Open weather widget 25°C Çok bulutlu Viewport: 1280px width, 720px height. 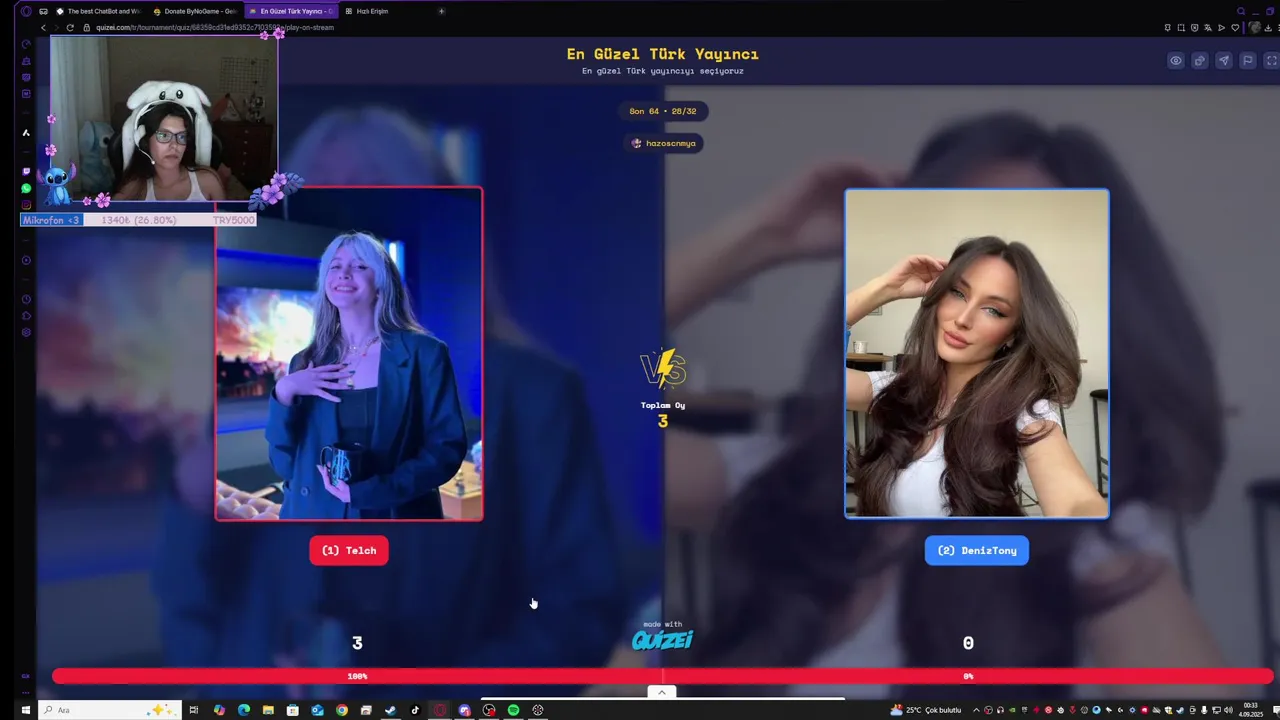(x=926, y=710)
